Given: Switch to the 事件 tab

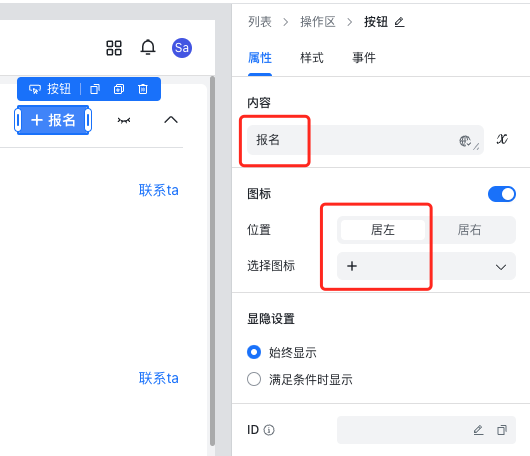Looking at the screenshot, I should coord(364,58).
